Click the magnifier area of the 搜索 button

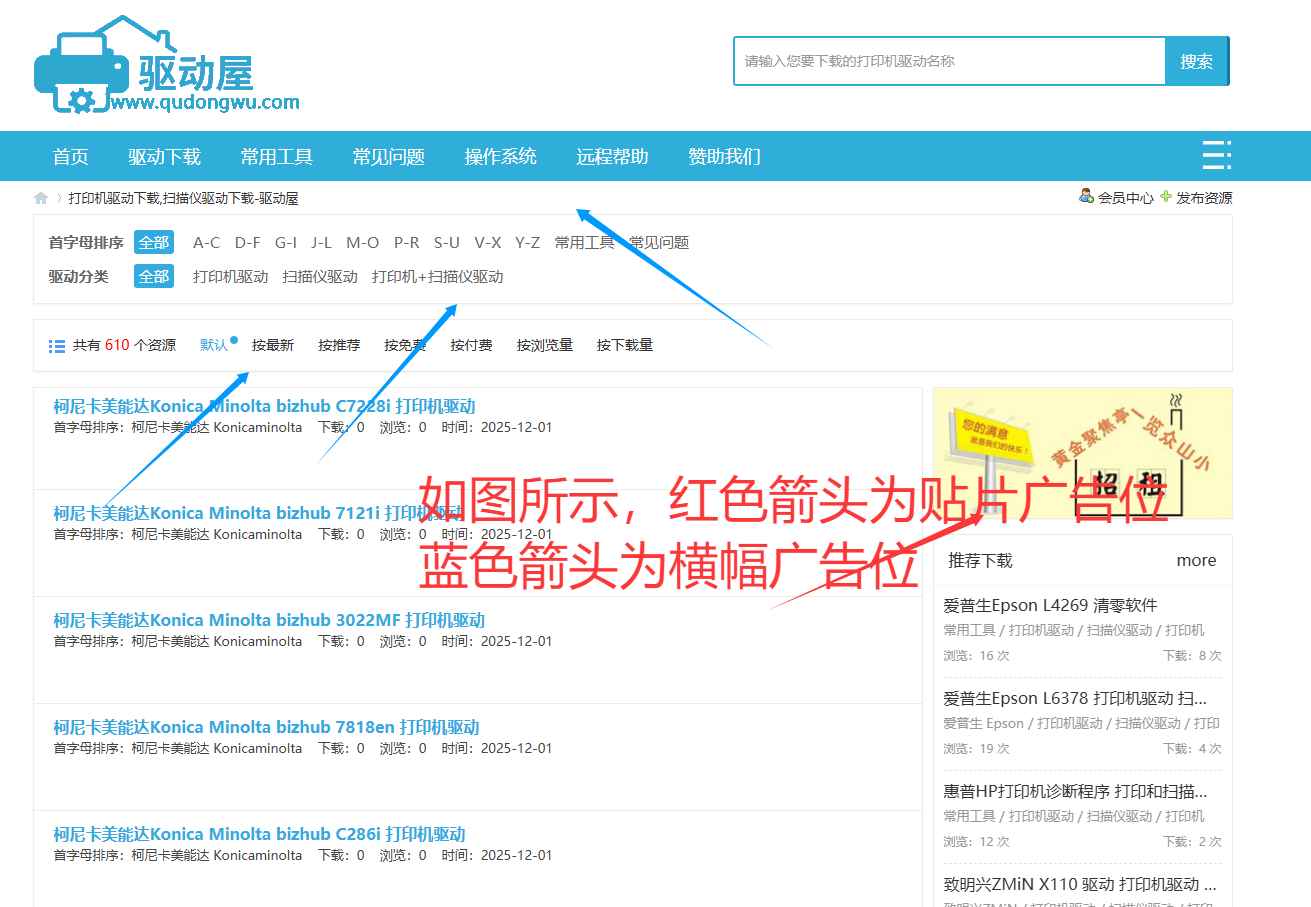[1196, 61]
